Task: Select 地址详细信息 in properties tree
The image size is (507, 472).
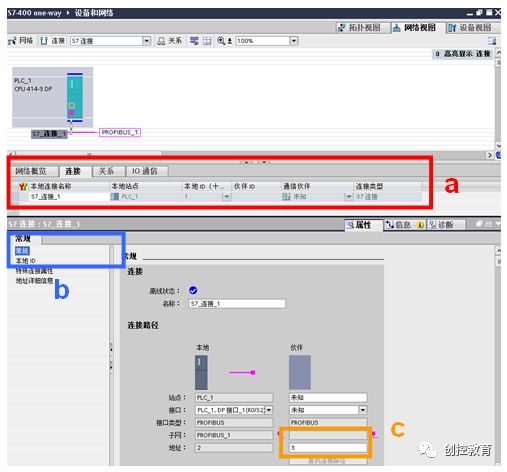Action: [34, 281]
